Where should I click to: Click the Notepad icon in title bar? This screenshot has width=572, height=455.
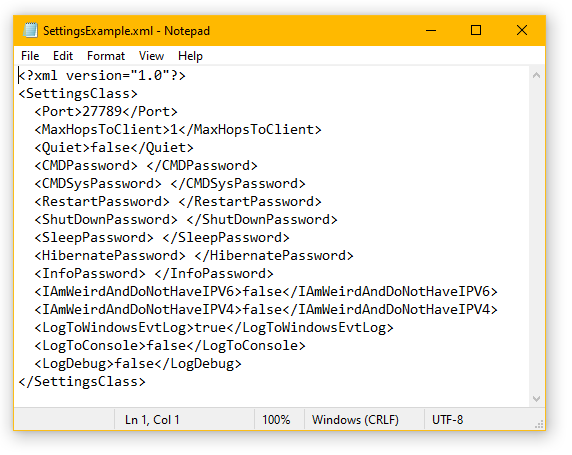(30, 30)
